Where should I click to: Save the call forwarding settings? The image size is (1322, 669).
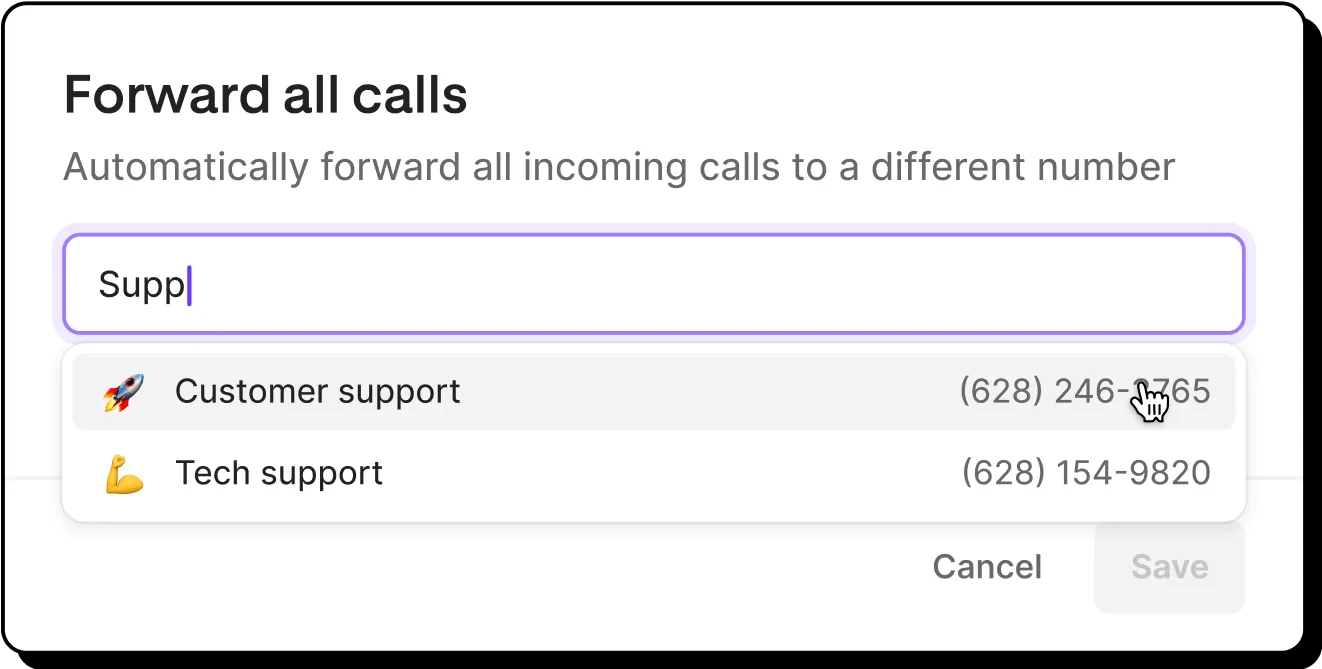click(x=1168, y=566)
